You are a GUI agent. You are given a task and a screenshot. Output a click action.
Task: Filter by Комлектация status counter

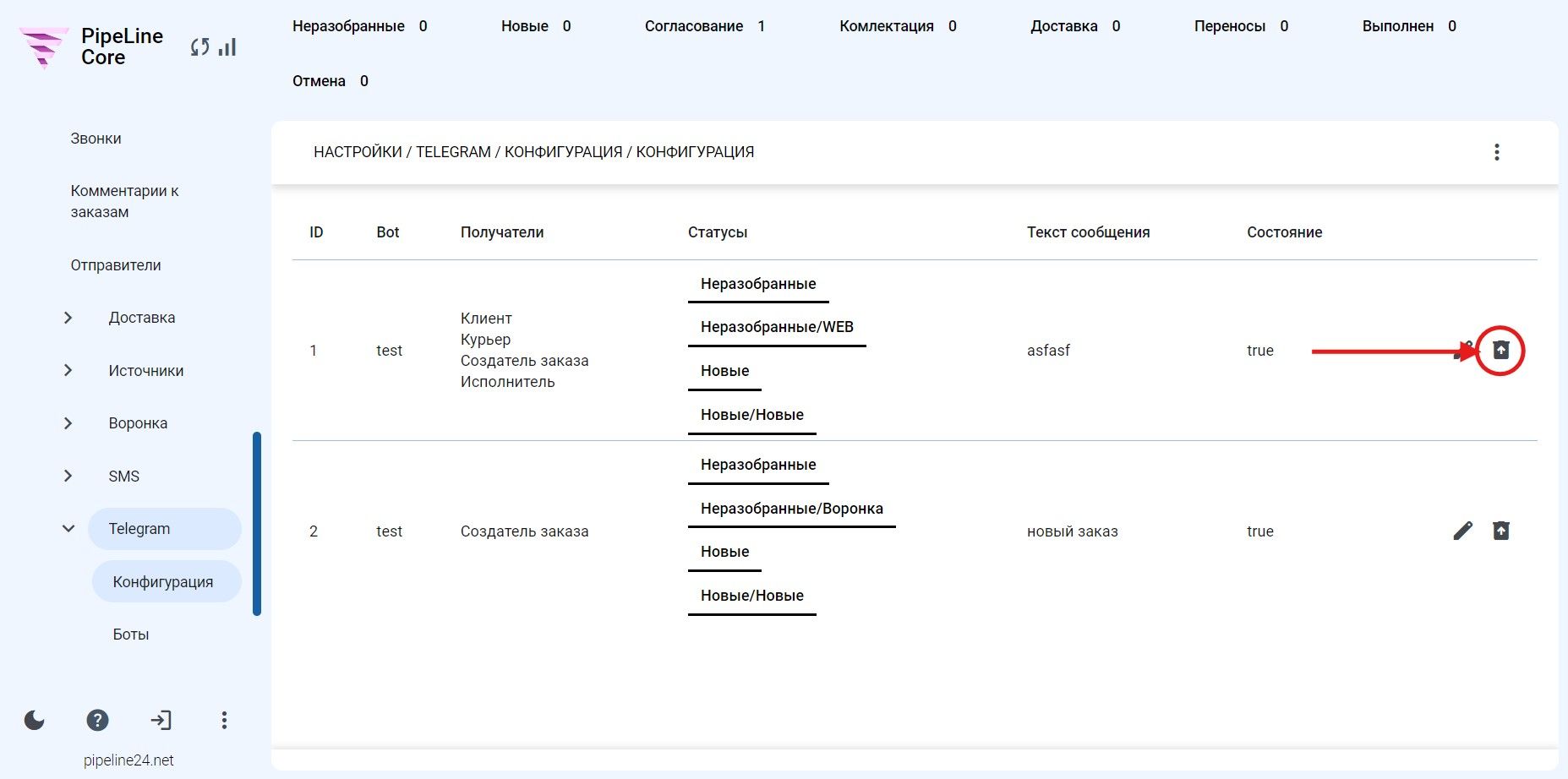coord(899,26)
